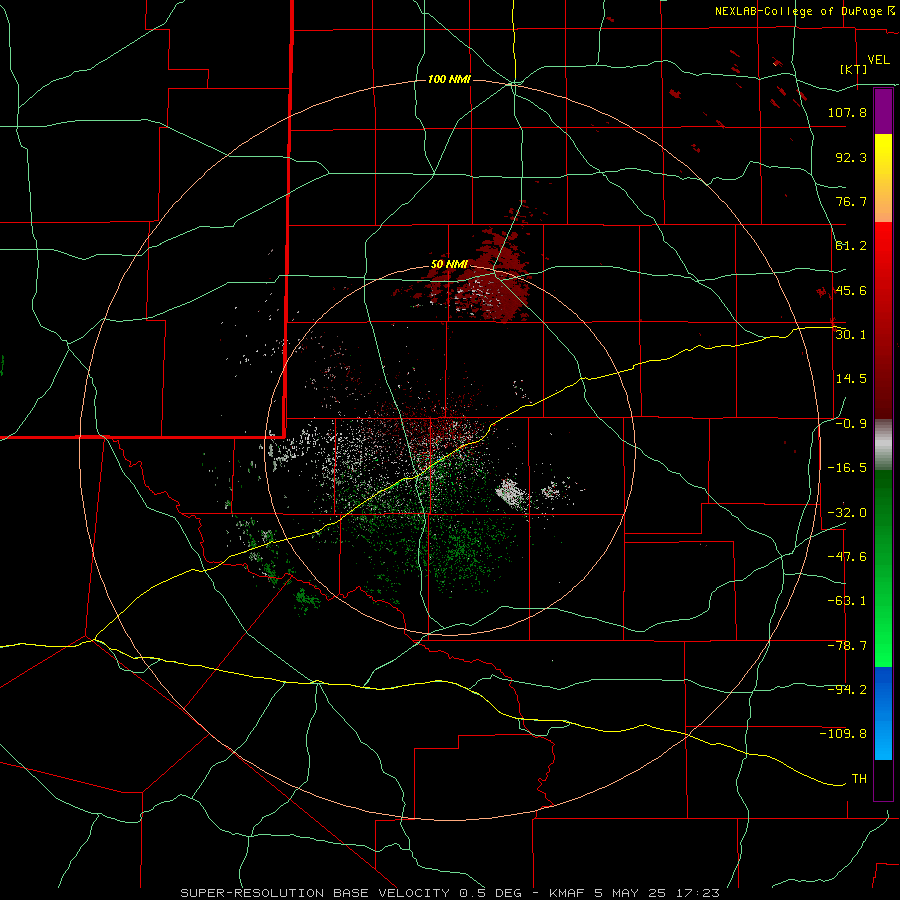Pick the blue segment of the color bar
Screen dimensions: 900x900
[x=883, y=713]
